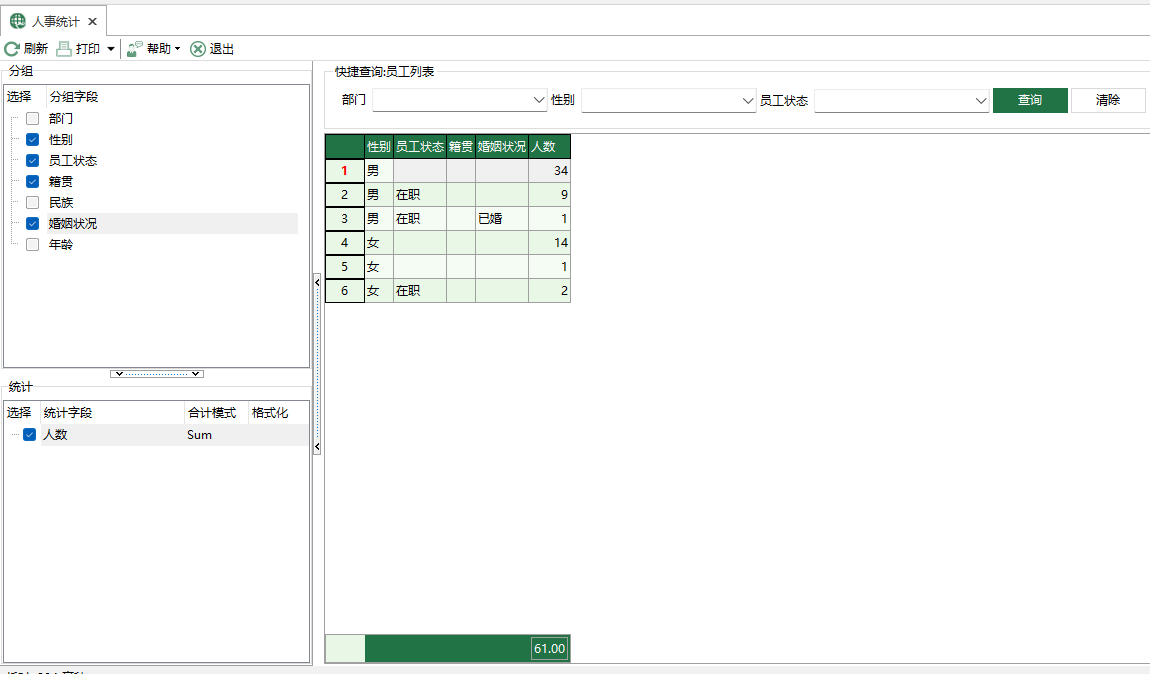Click the 刷新 refresh icon
This screenshot has height=674, width=1150.
tap(12, 49)
